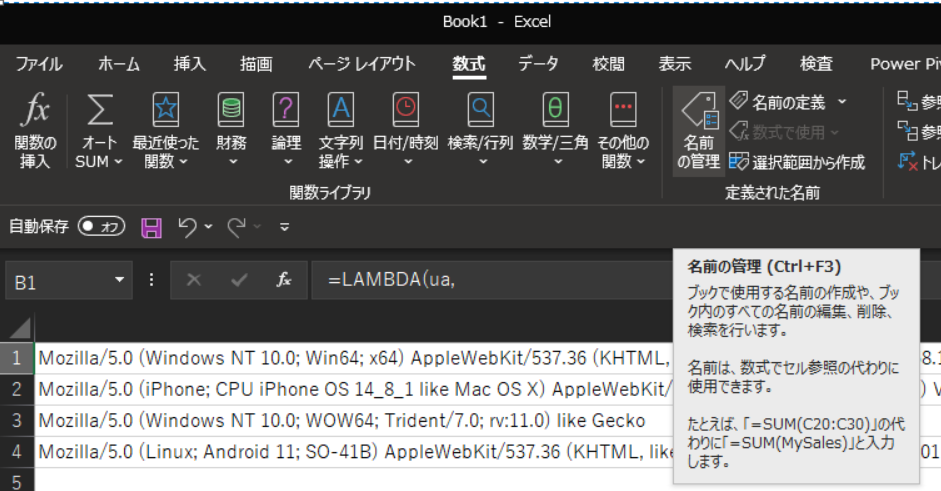
Task: Switch to the 校閲 tab
Action: [609, 64]
